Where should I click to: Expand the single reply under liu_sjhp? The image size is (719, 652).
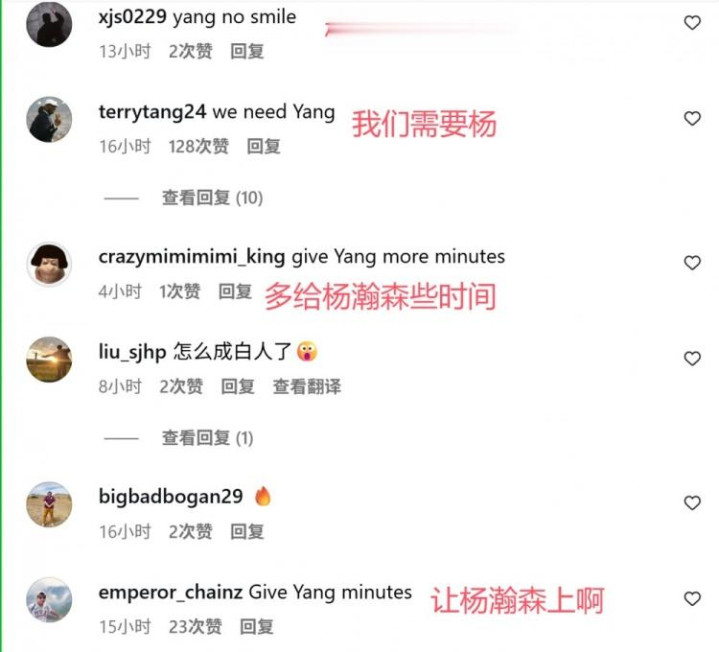pos(207,438)
